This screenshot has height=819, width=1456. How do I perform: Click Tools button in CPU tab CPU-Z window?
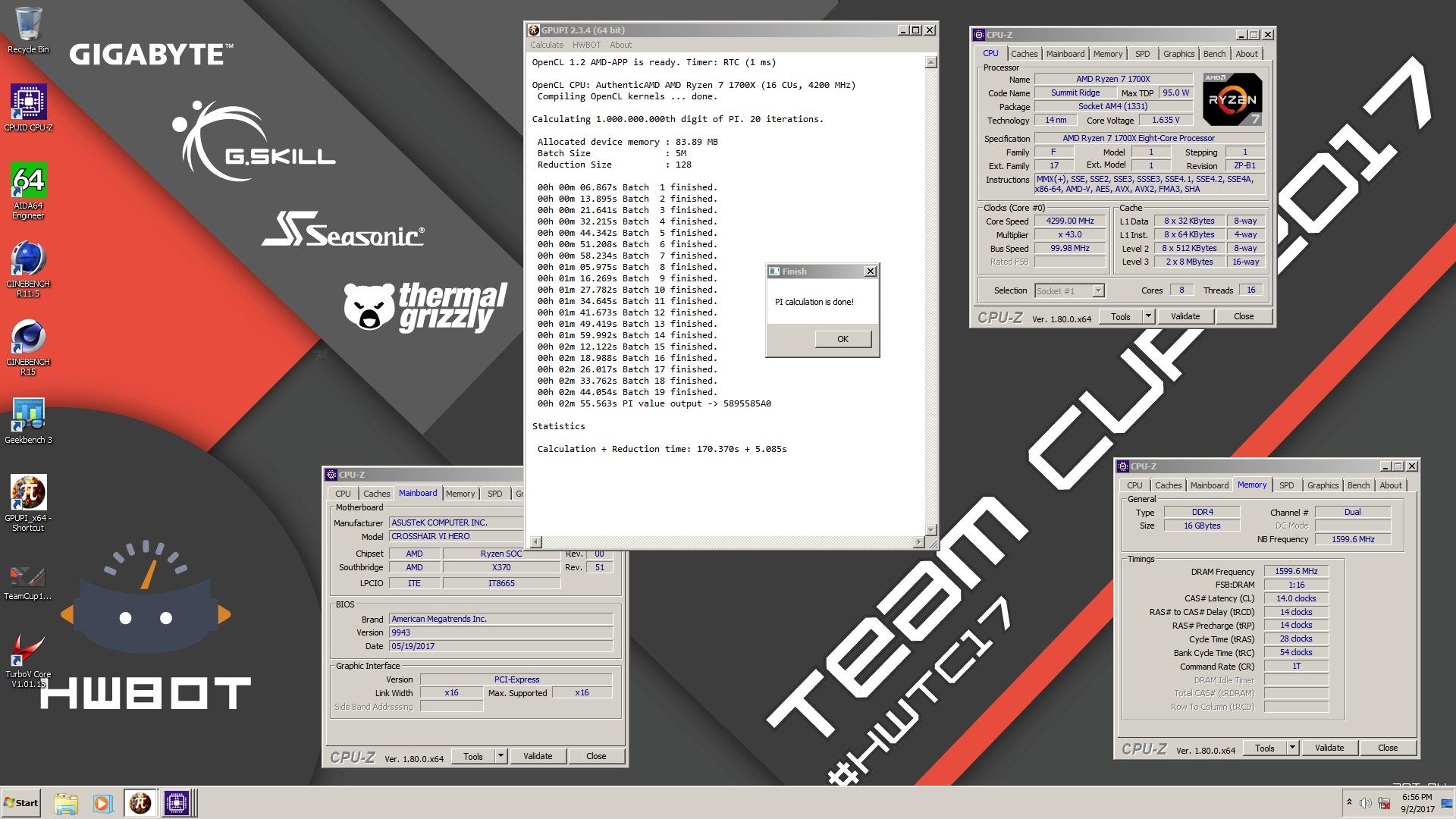[1121, 317]
